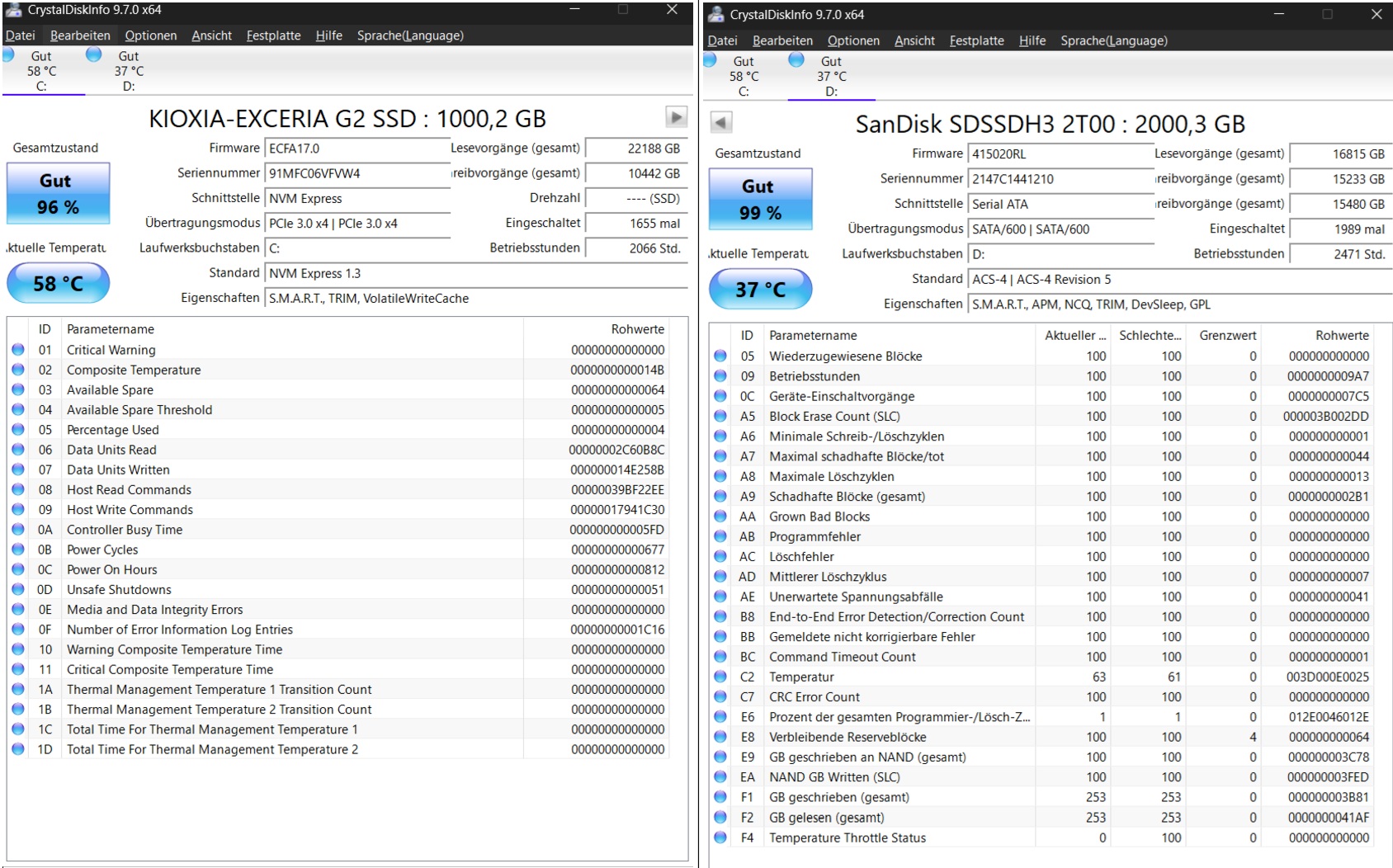Image resolution: width=1393 pixels, height=868 pixels.
Task: Click the status orb for Grown Bad Blocks
Action: tap(720, 517)
